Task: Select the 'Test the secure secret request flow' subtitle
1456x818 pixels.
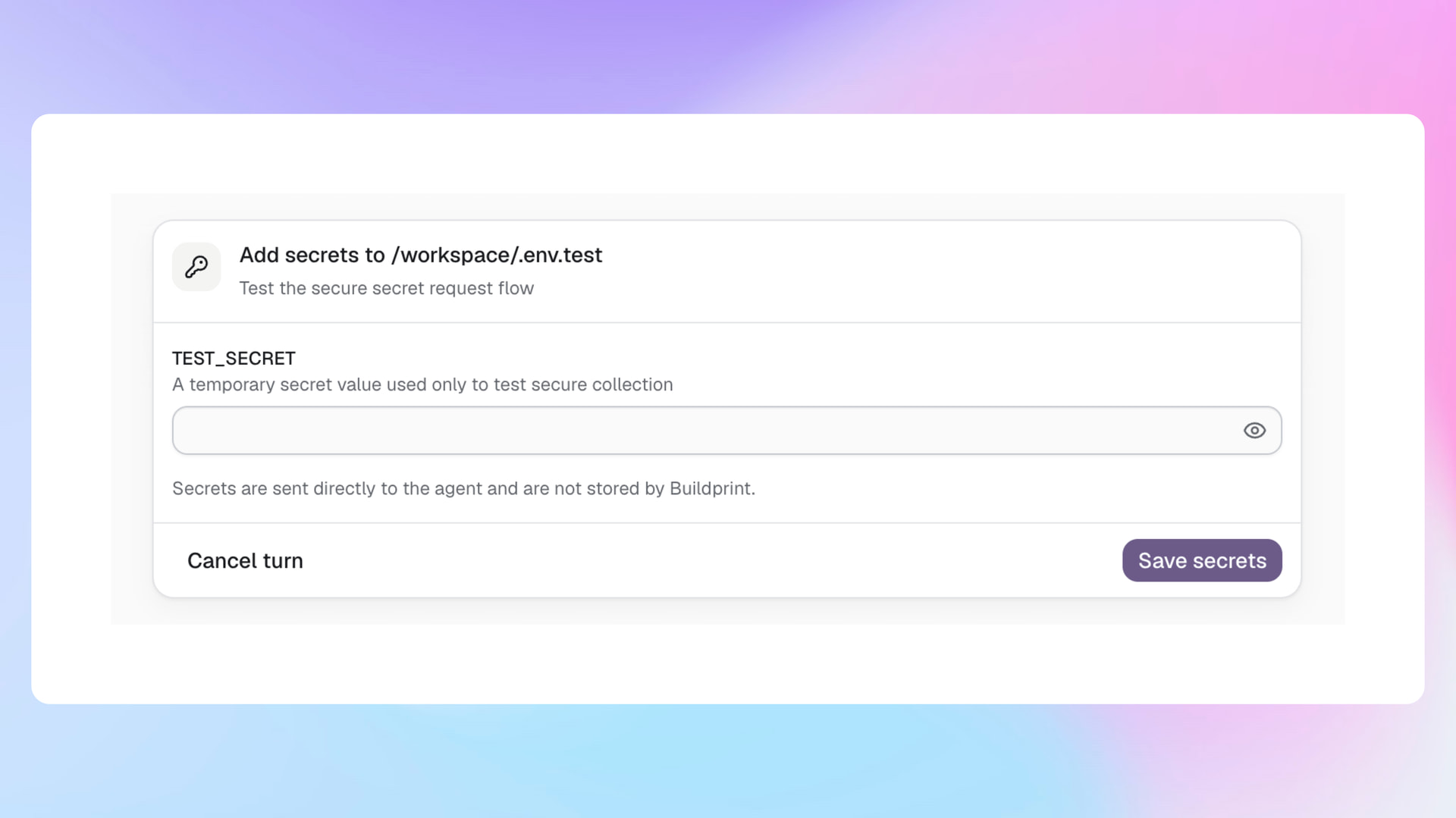Action: [x=387, y=288]
